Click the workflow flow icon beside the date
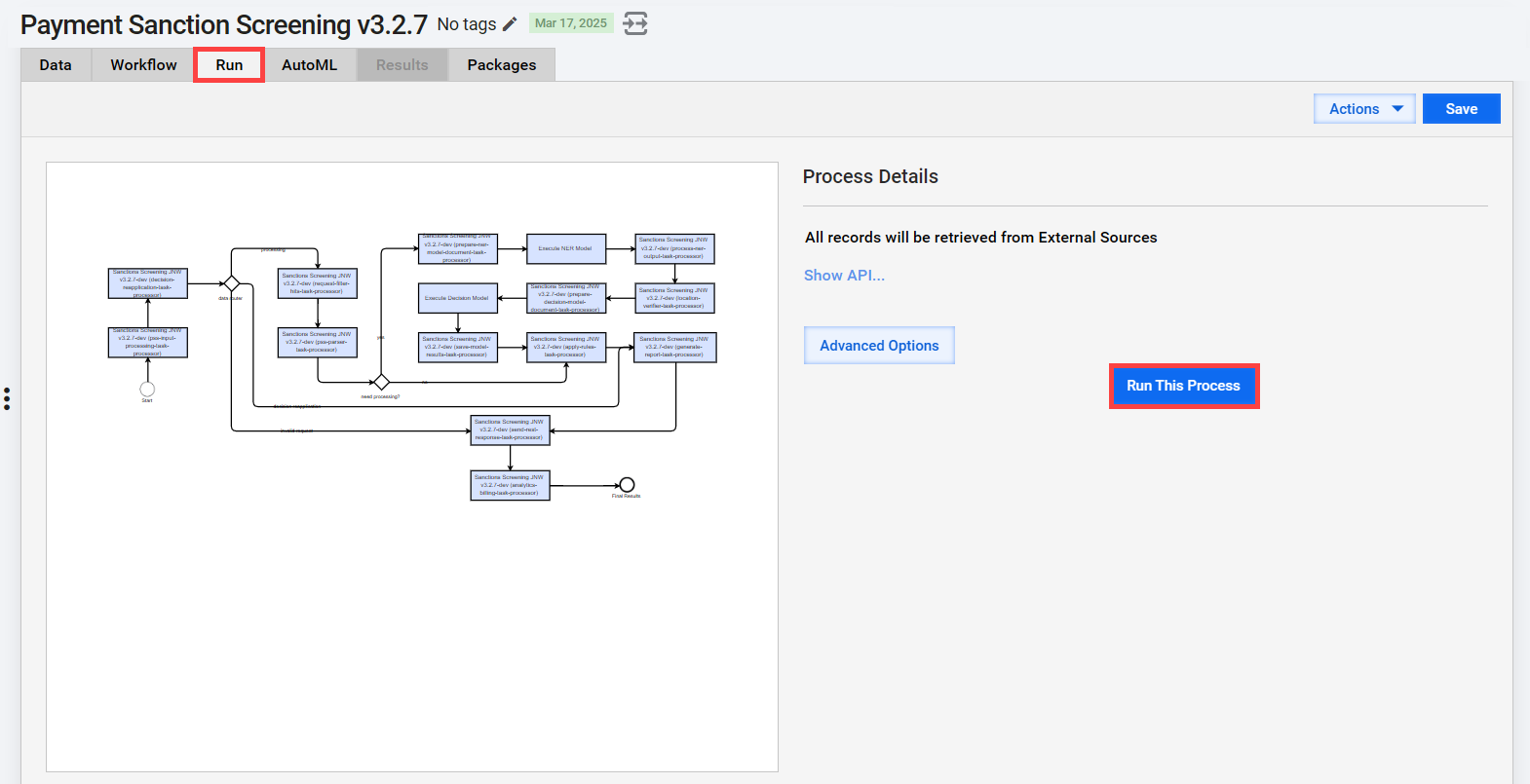The height and width of the screenshot is (784, 1530). (x=635, y=23)
